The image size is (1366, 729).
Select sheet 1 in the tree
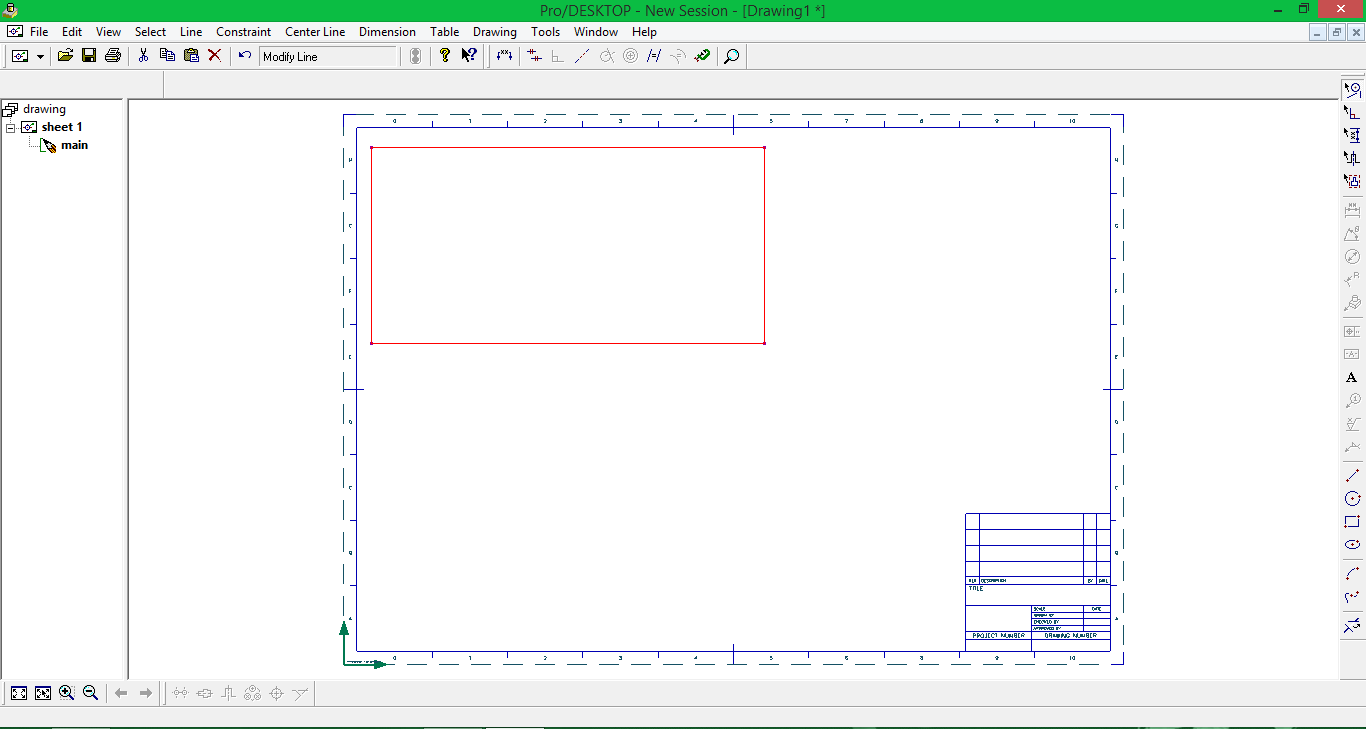62,127
